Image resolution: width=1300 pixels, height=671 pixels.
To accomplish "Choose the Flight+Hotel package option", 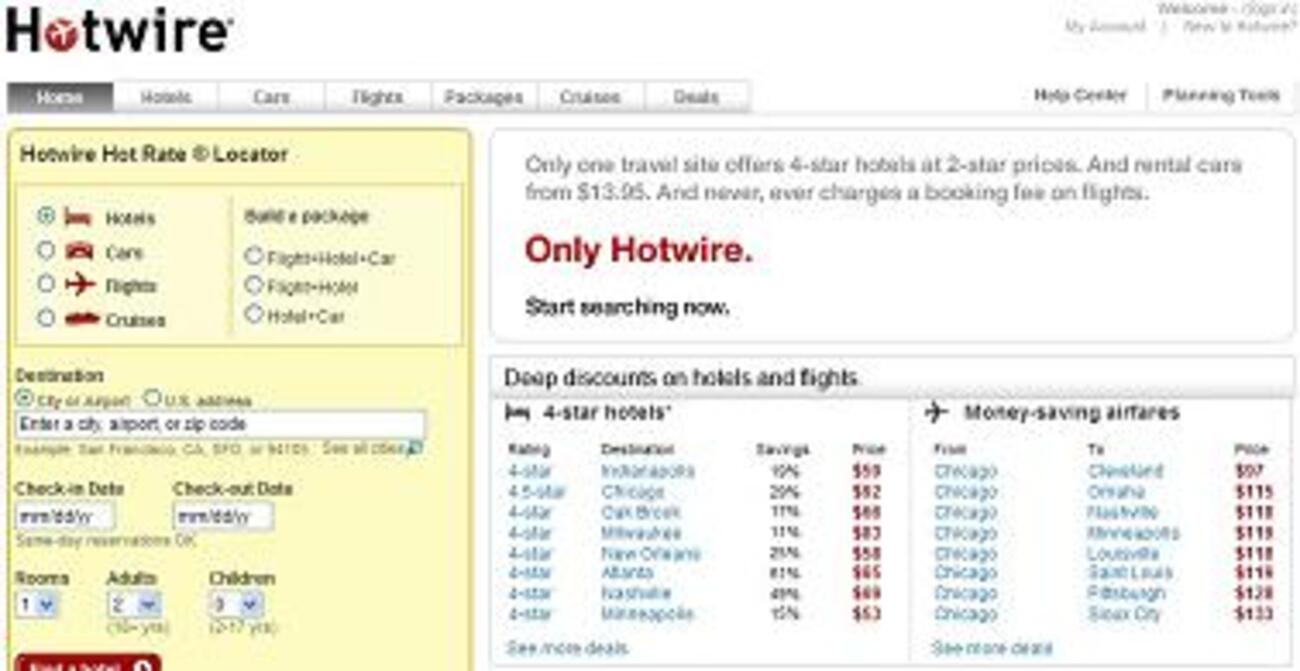I will [x=254, y=285].
